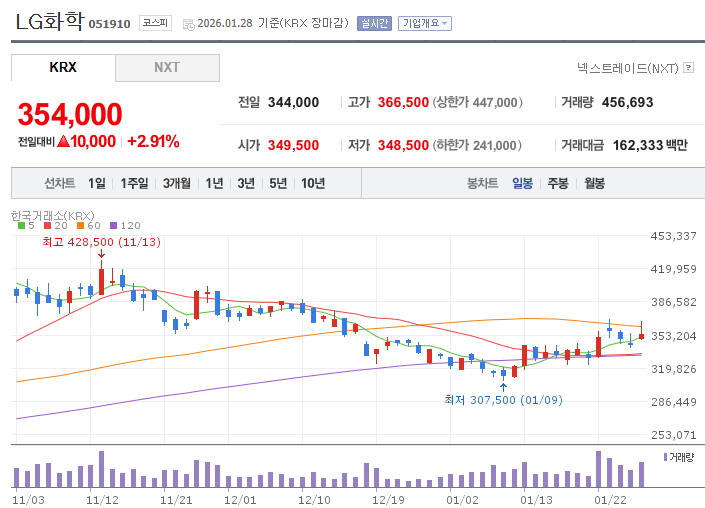The width and height of the screenshot is (705, 508).
Task: Click the 거래대금 value 162,333 백만
Action: [x=650, y=145]
